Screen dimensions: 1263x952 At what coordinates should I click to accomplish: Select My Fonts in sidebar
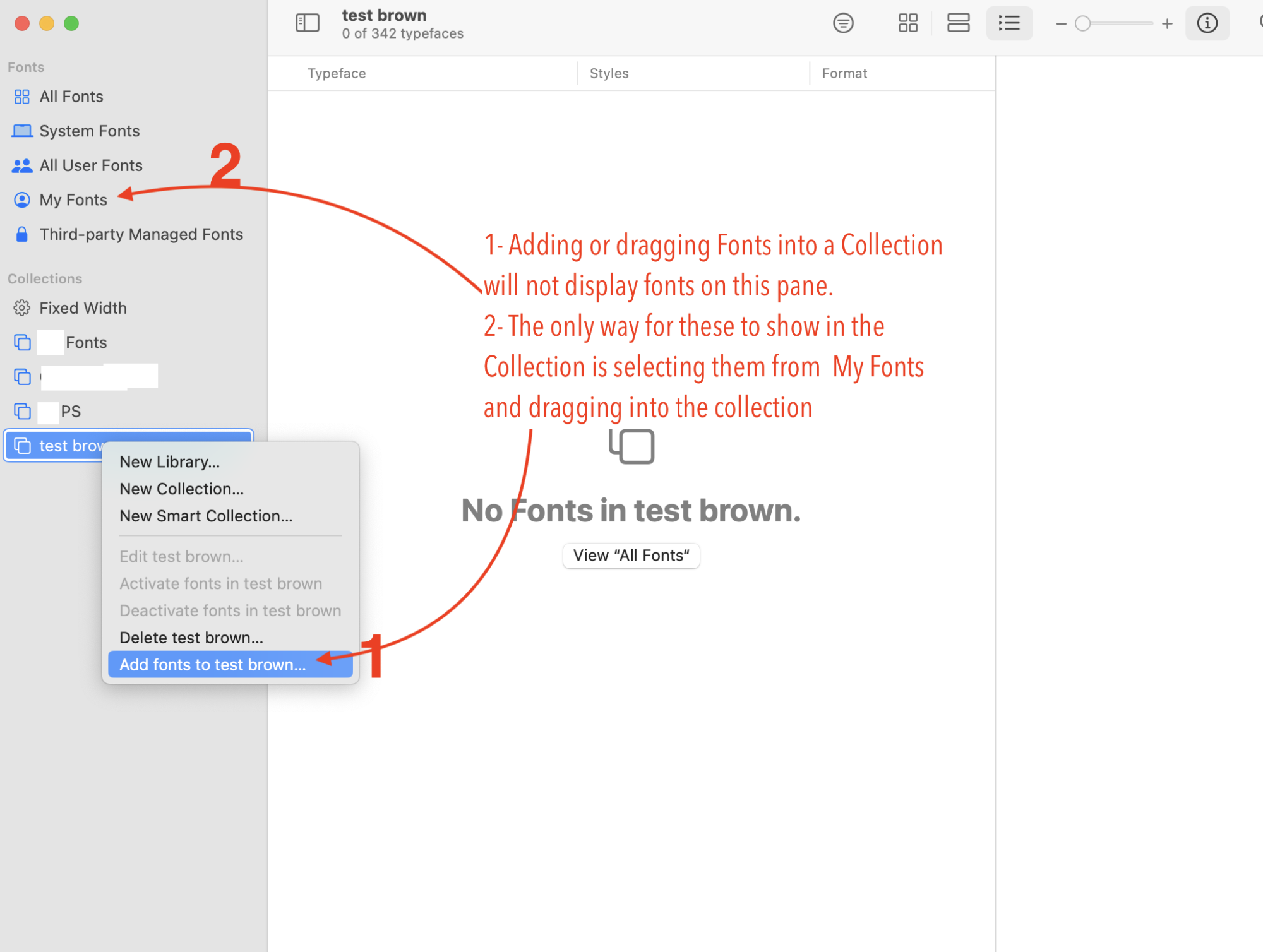pyautogui.click(x=73, y=200)
